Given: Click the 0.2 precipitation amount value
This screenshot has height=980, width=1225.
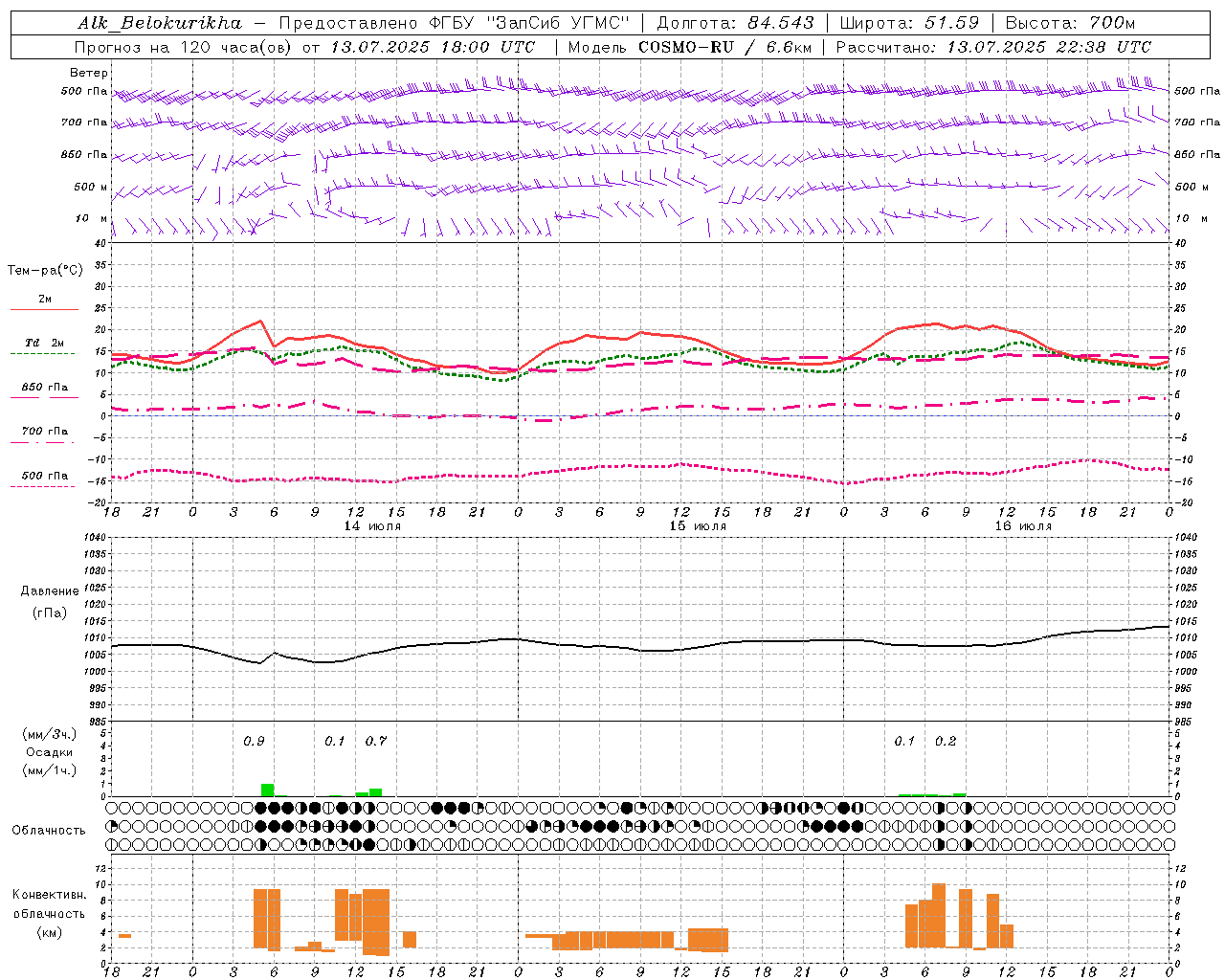Looking at the screenshot, I should pos(946,742).
